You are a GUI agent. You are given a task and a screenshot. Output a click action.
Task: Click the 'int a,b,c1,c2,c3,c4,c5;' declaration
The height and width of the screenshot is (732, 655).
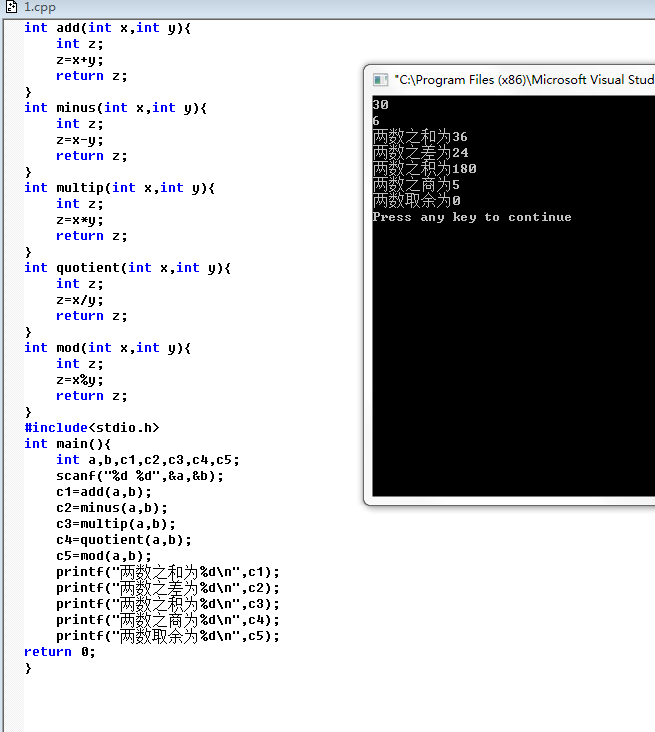(148, 460)
